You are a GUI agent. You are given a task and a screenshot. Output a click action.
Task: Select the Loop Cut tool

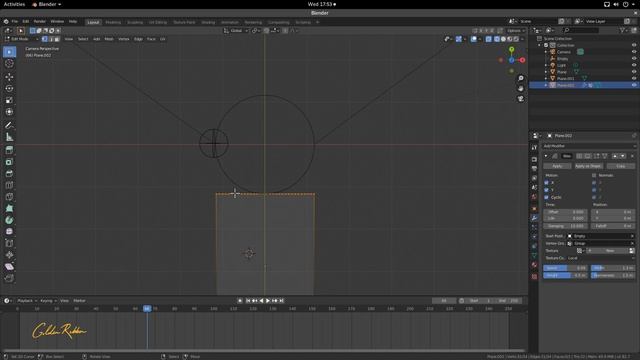point(9,185)
